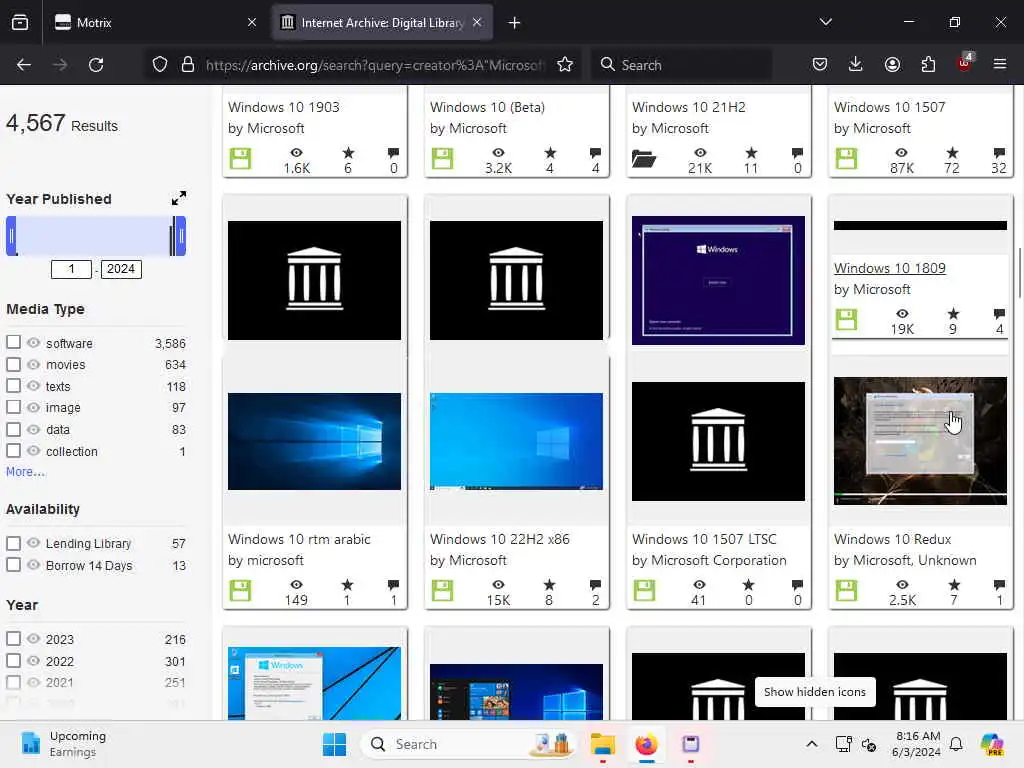Open Windows 10 22H2 x86 thumbnail image
Viewport: 1024px width, 768px height.
point(516,441)
